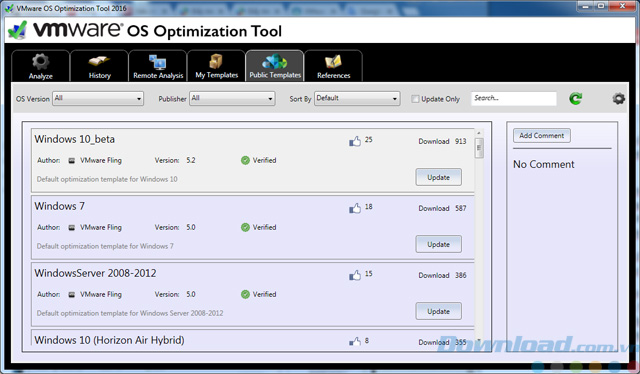
Task: Click into the Search field
Action: click(x=514, y=98)
